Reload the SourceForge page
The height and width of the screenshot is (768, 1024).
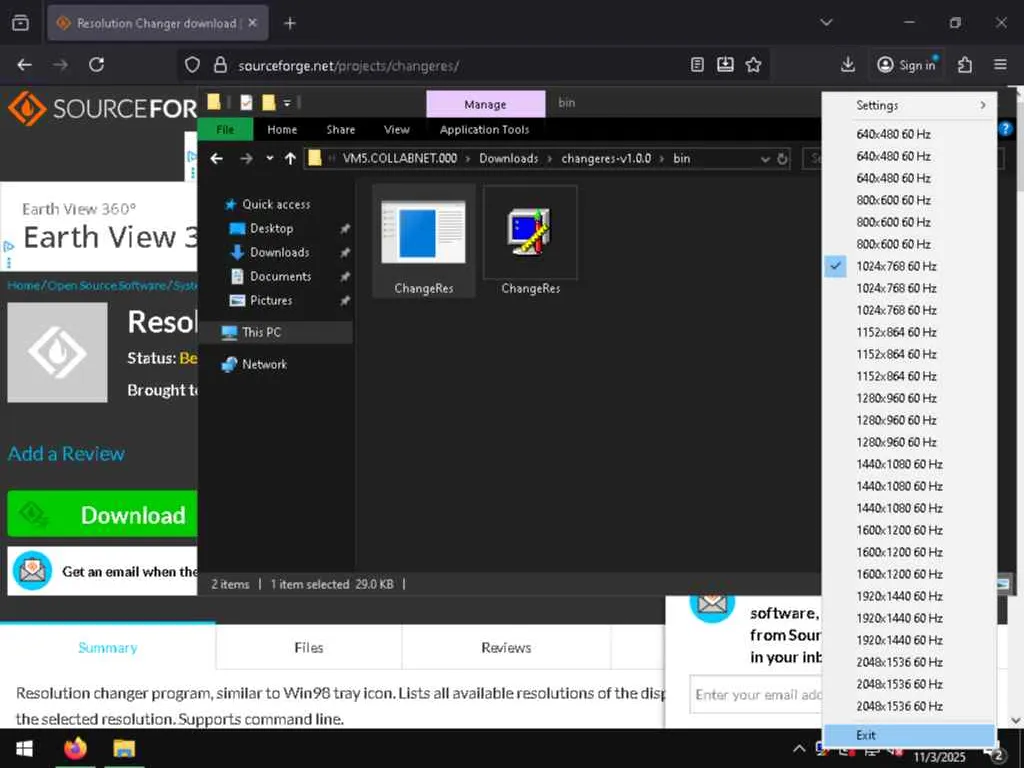[97, 65]
